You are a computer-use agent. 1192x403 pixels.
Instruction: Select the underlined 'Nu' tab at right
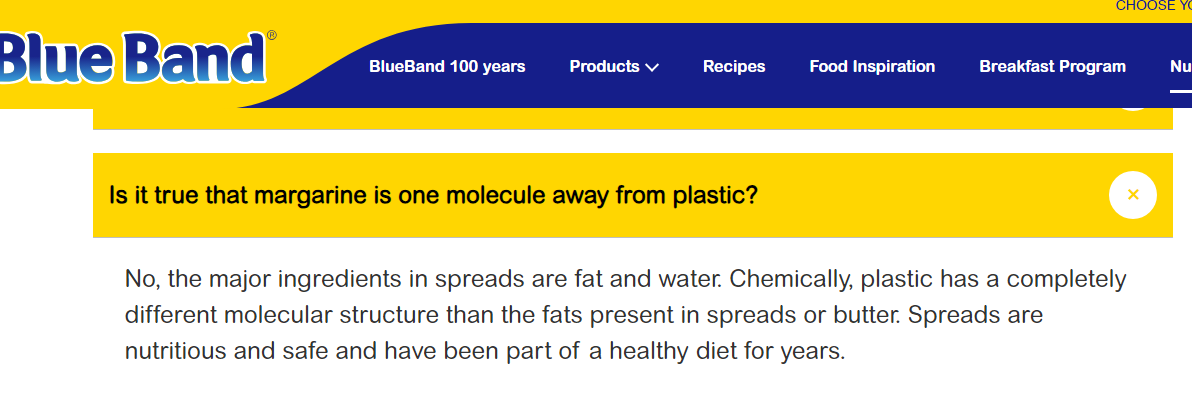click(1180, 67)
